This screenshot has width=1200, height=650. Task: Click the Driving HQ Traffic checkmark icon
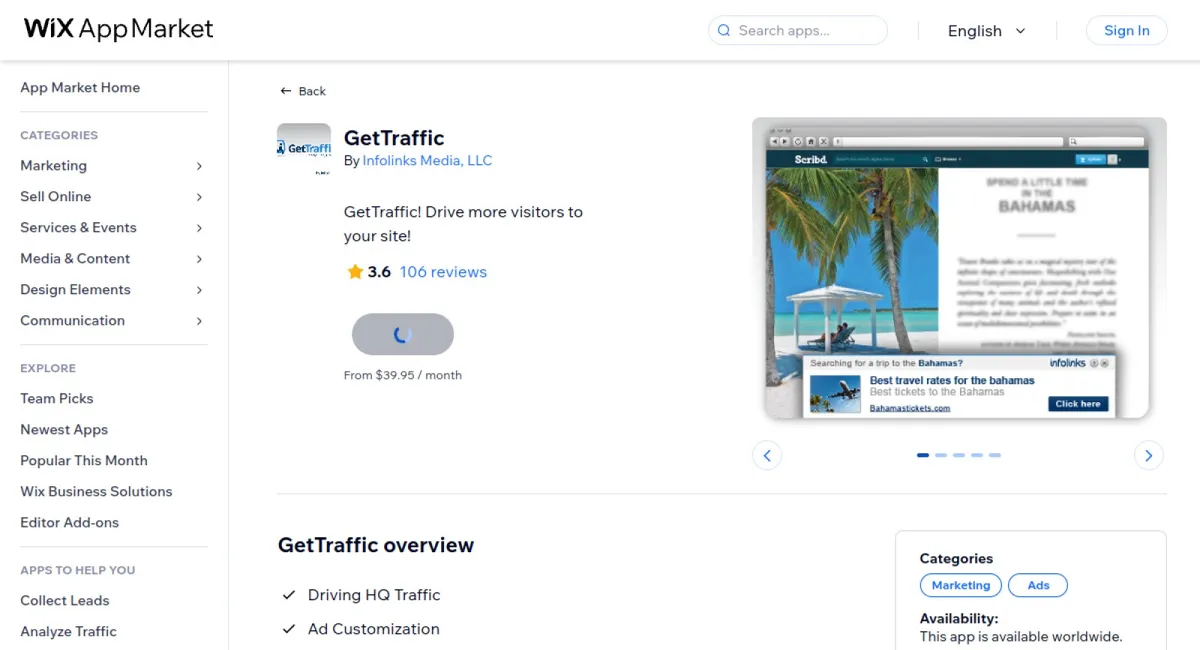click(289, 595)
